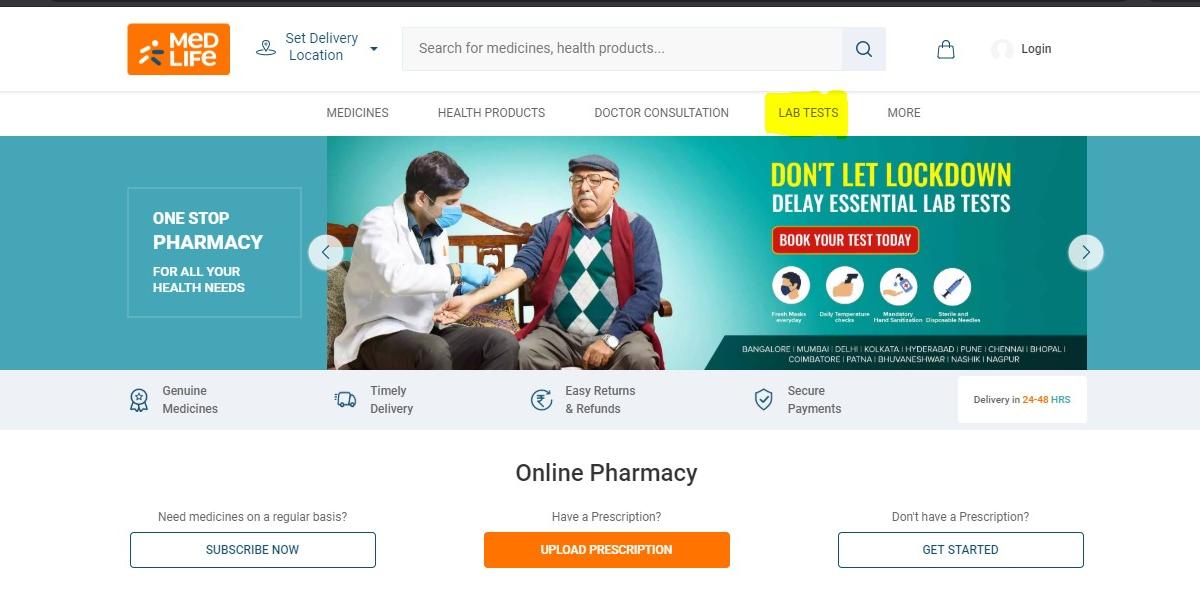Open the HEALTH PRODUCTS menu item
This screenshot has height=596, width=1200.
(x=491, y=113)
